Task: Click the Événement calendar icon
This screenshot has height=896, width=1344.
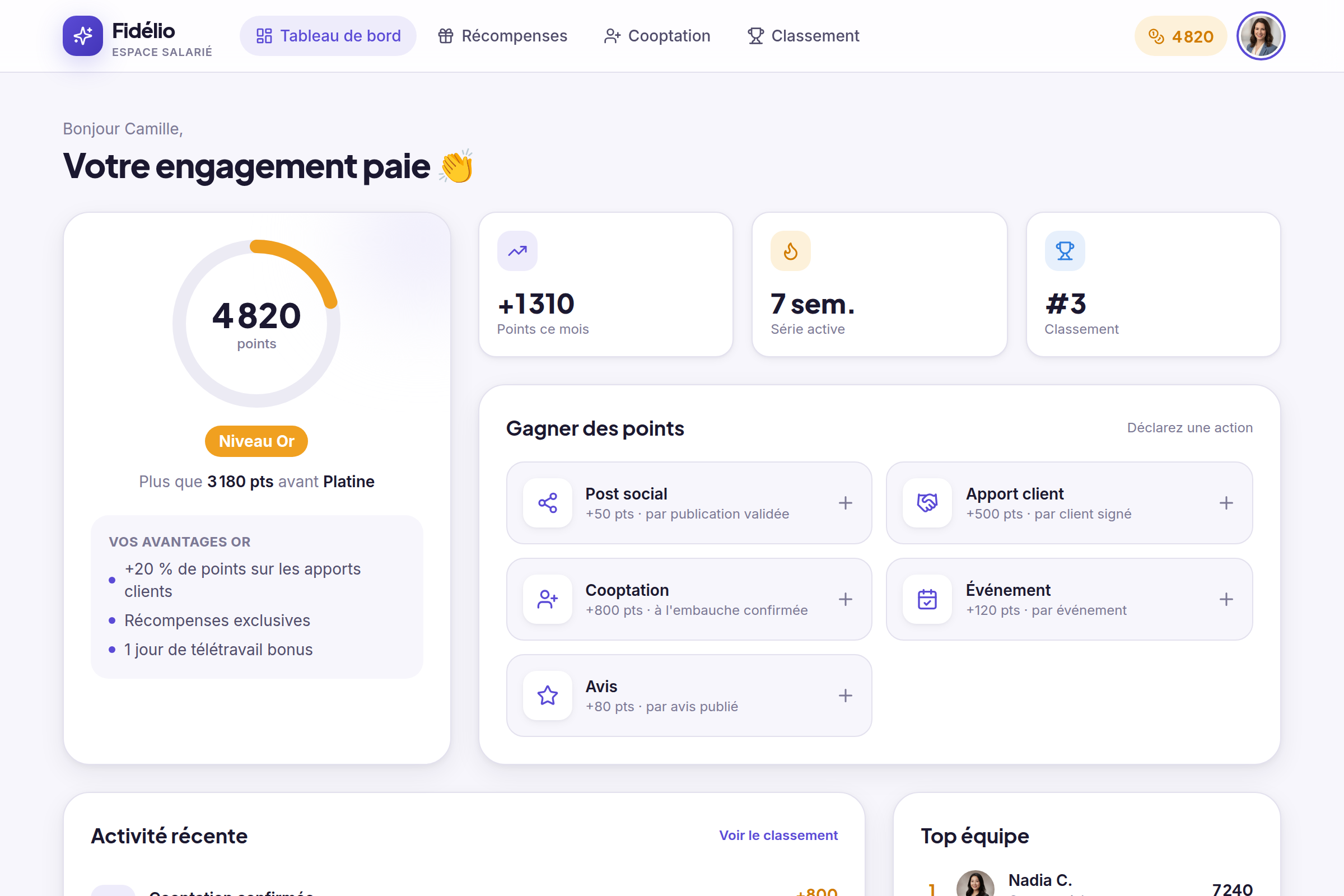Action: (x=927, y=599)
